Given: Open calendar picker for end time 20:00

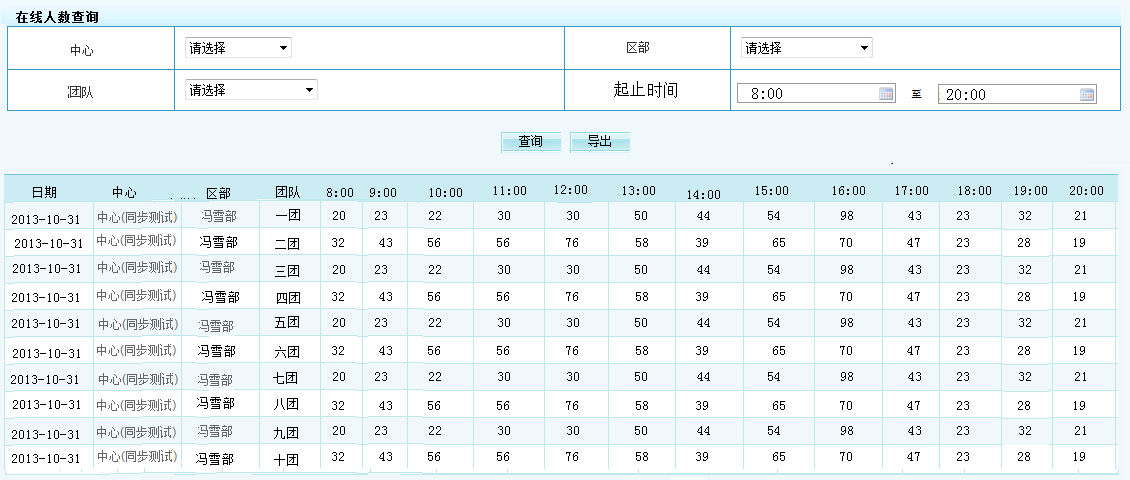Looking at the screenshot, I should pos(1087,95).
